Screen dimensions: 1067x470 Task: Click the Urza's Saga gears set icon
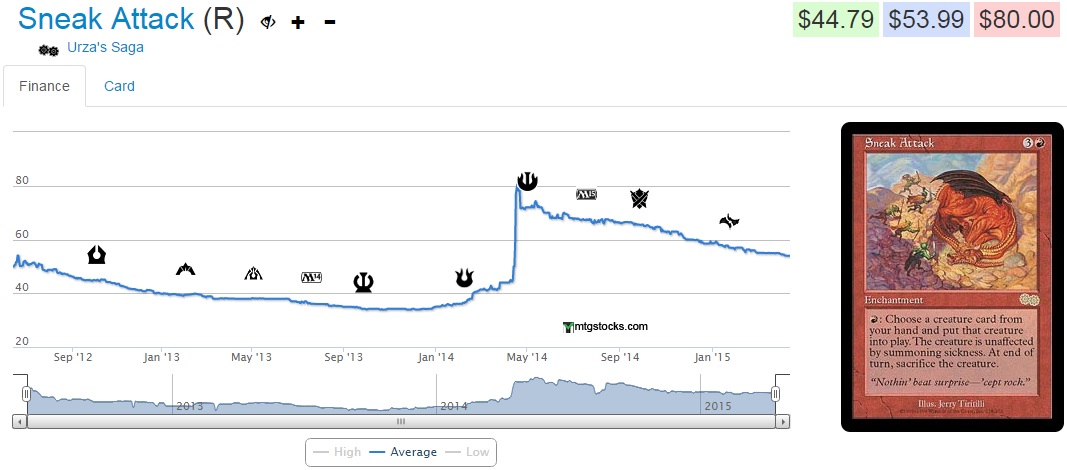click(x=48, y=49)
